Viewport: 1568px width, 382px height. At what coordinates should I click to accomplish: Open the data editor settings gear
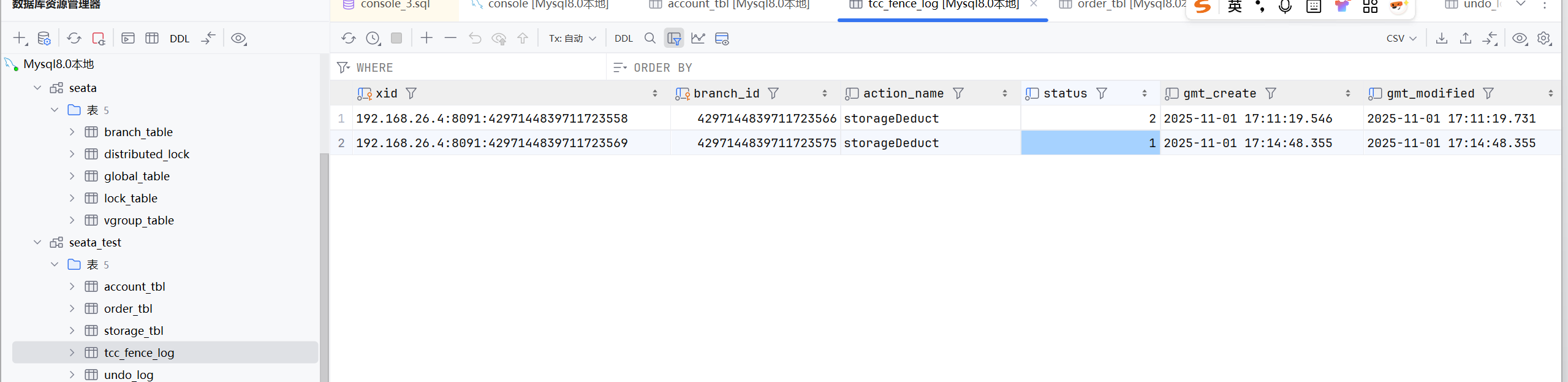pos(1544,38)
